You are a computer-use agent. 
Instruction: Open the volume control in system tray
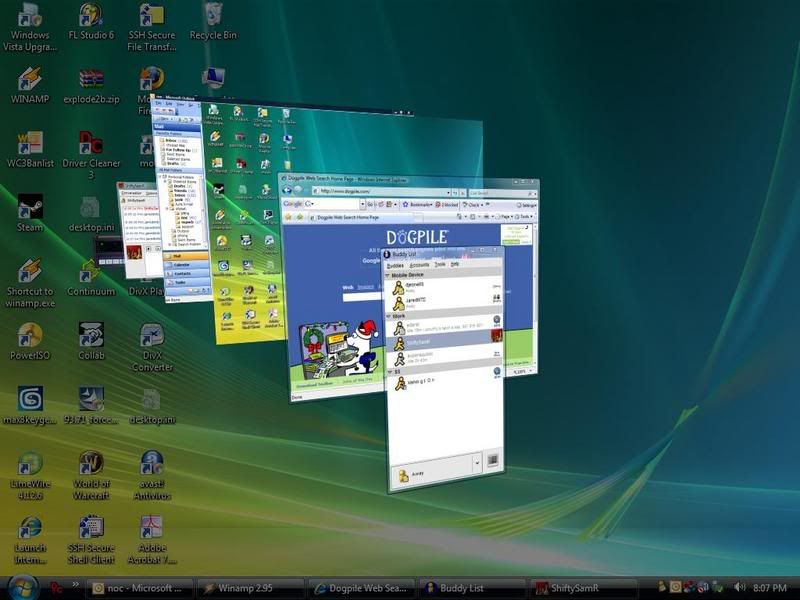739,587
